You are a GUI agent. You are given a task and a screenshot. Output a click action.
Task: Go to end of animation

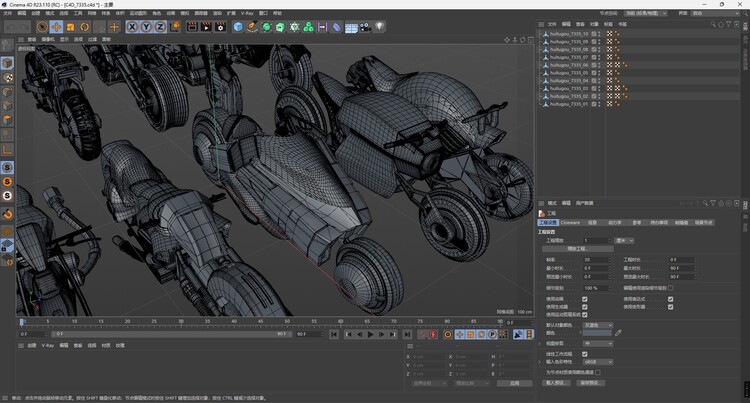coord(407,335)
